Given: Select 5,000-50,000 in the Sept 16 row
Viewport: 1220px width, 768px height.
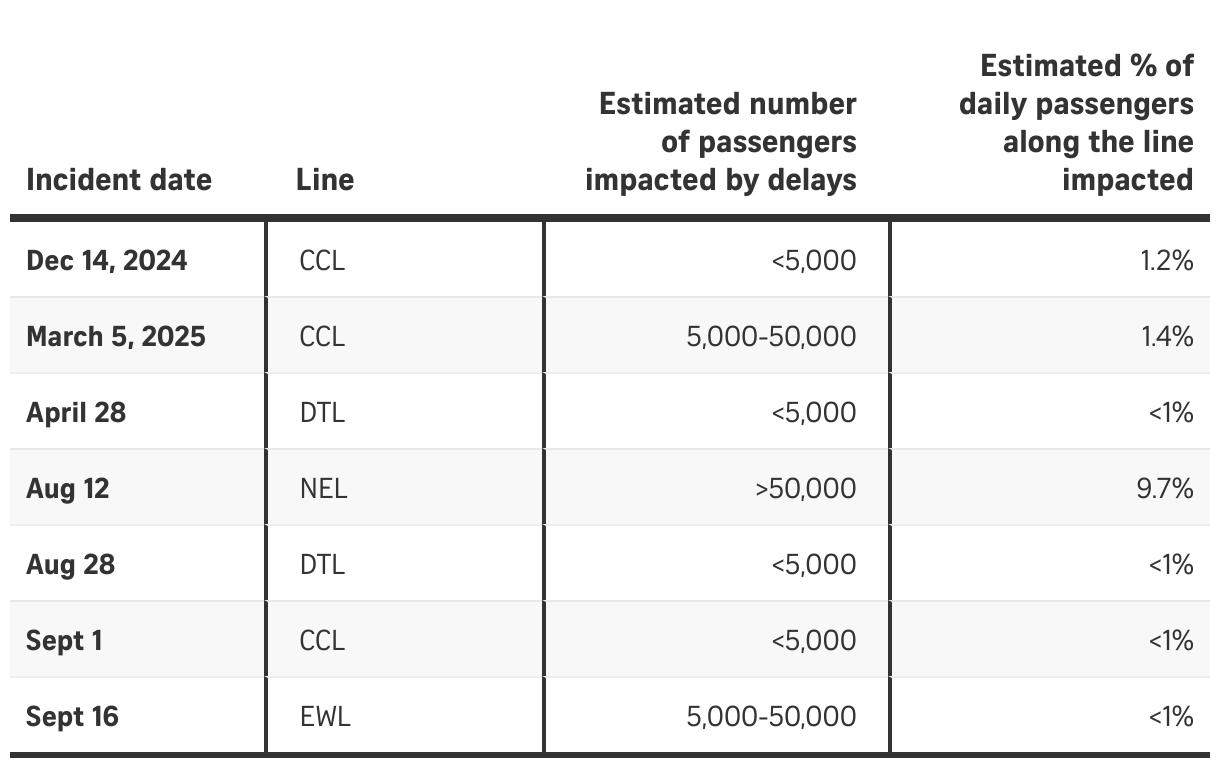Looking at the screenshot, I should click(x=772, y=717).
